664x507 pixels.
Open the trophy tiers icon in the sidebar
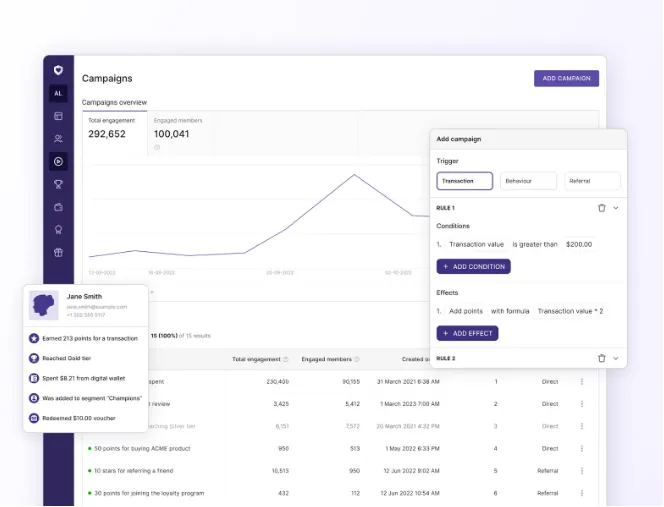coord(58,184)
